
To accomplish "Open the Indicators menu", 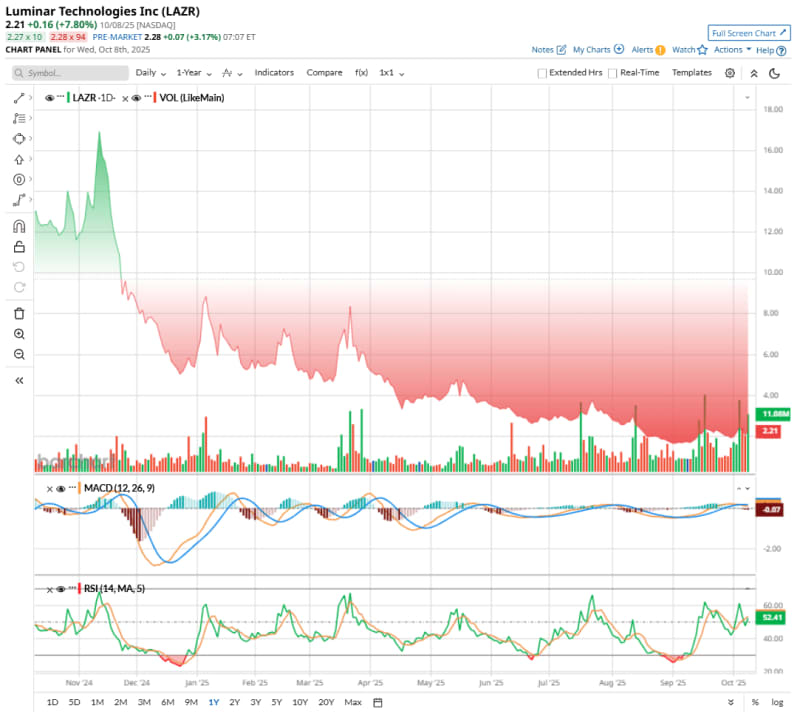I will click(274, 73).
